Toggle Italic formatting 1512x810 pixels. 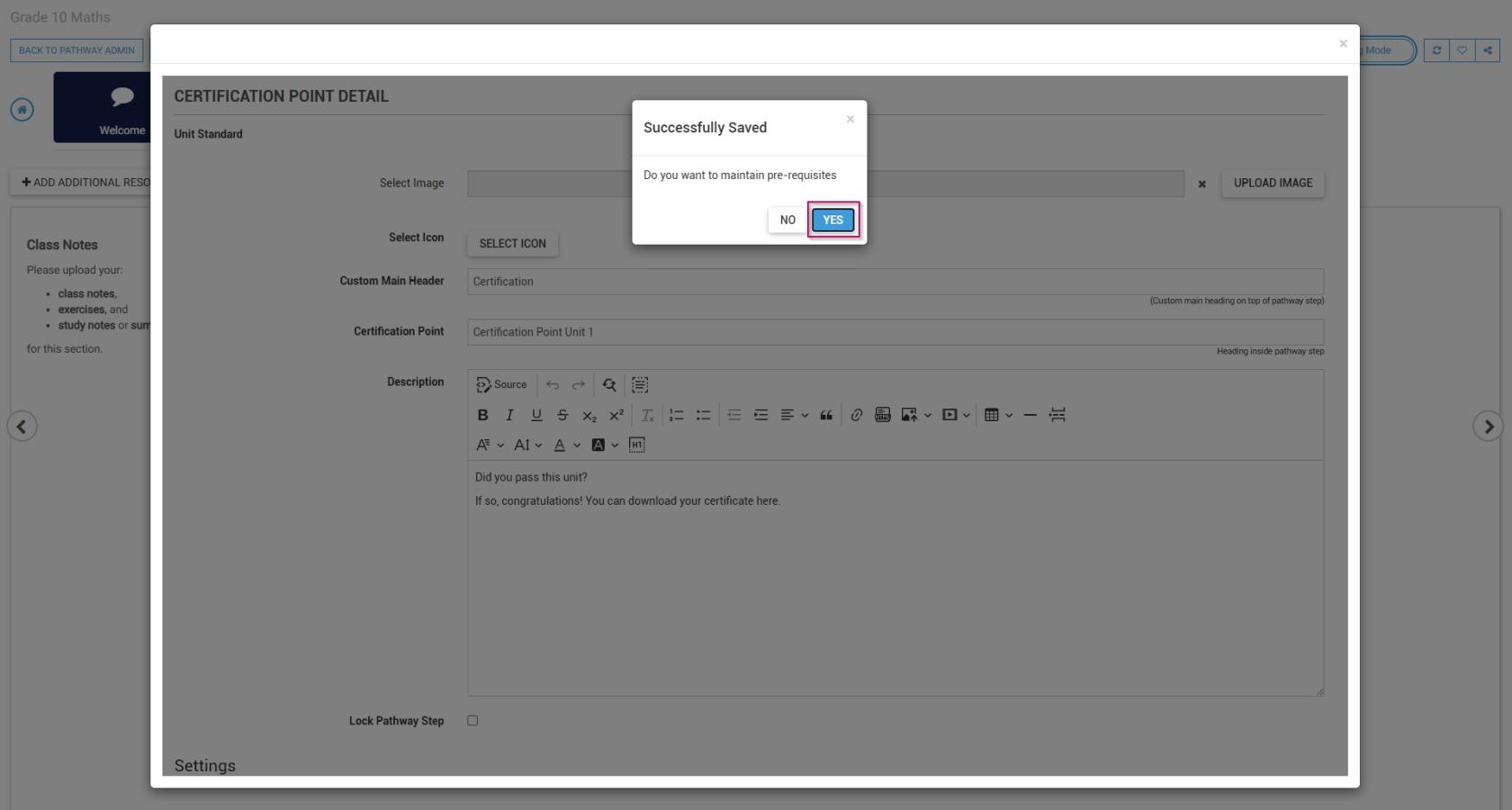pos(509,415)
